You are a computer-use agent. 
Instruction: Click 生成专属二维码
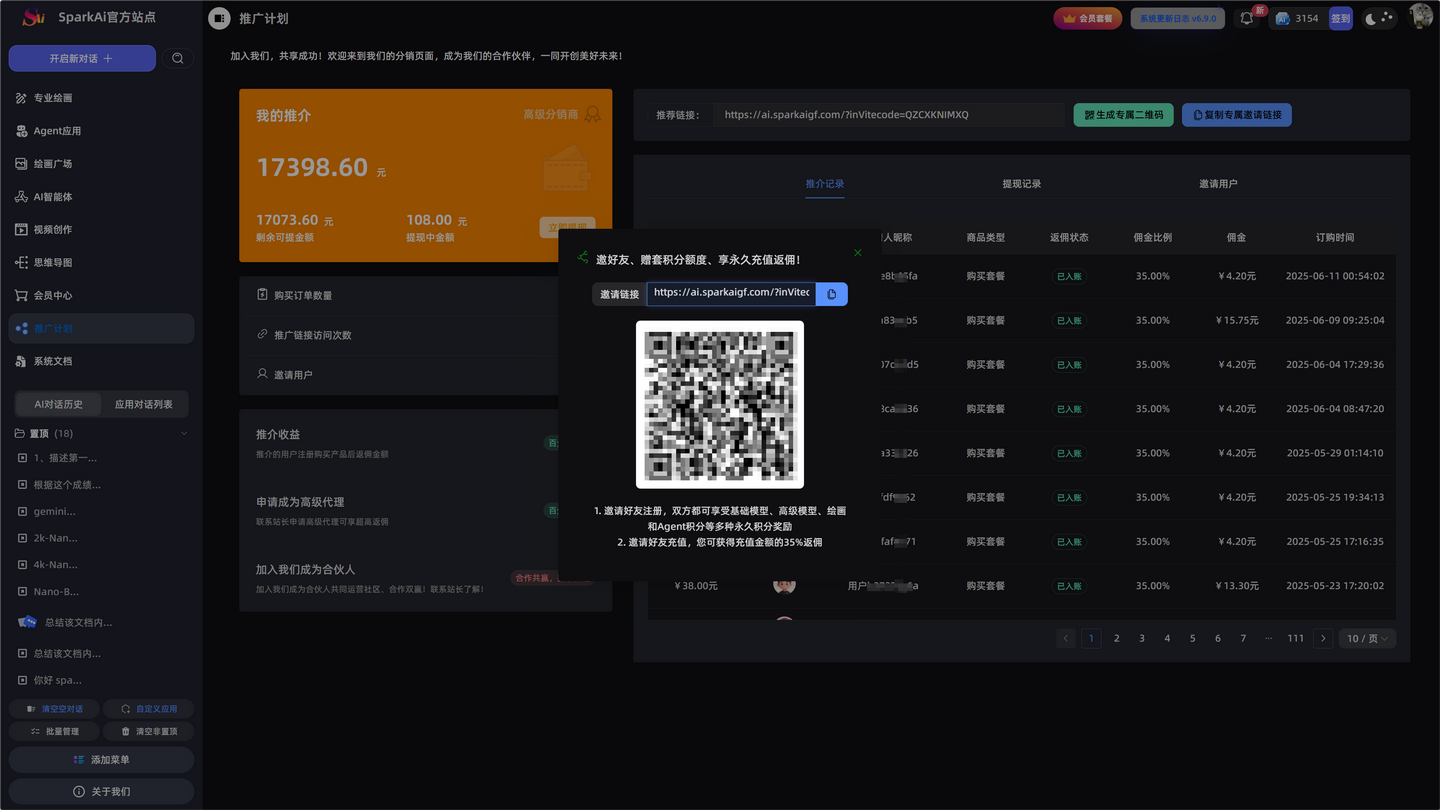coord(1124,115)
